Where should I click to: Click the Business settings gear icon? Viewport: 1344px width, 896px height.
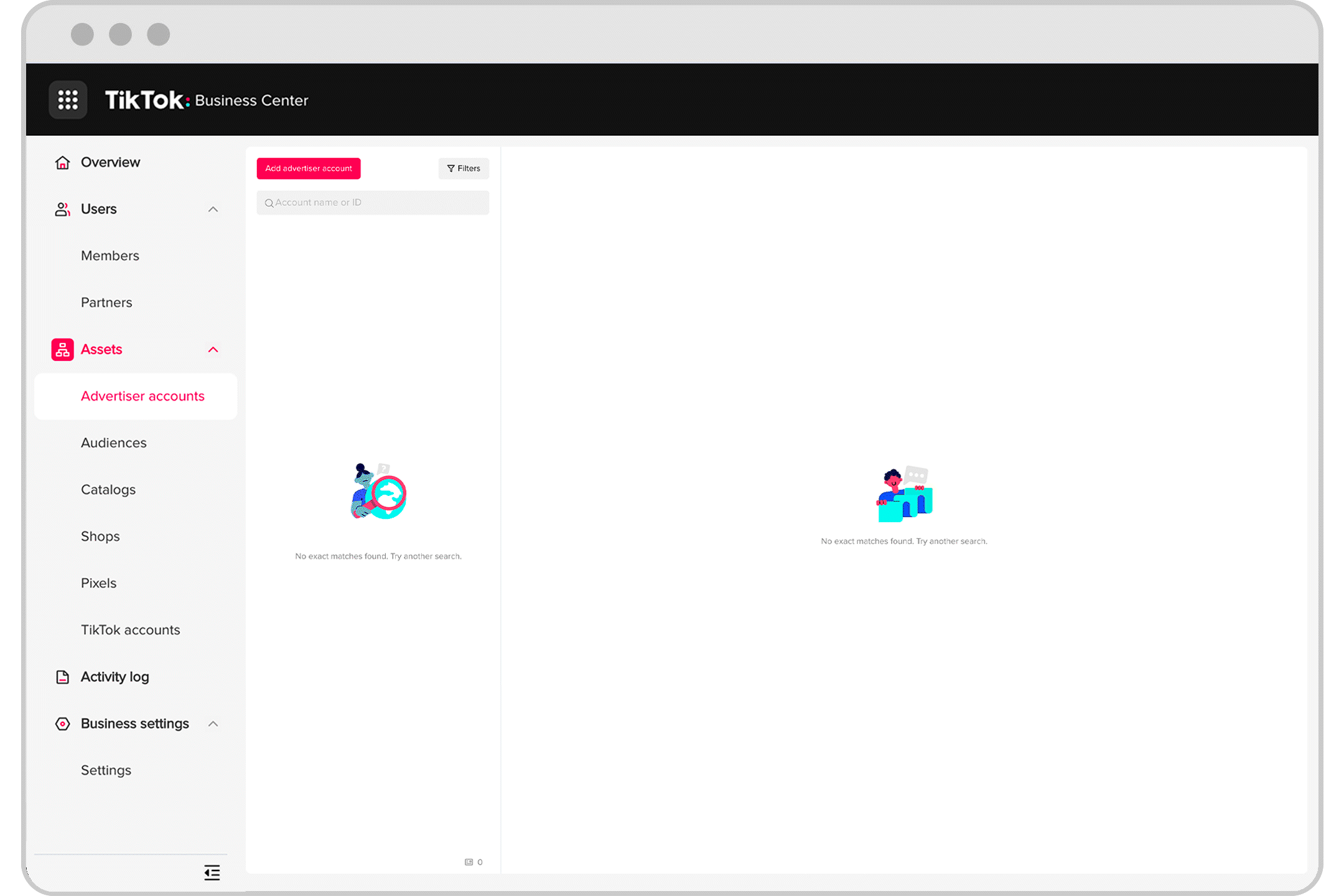click(x=62, y=723)
